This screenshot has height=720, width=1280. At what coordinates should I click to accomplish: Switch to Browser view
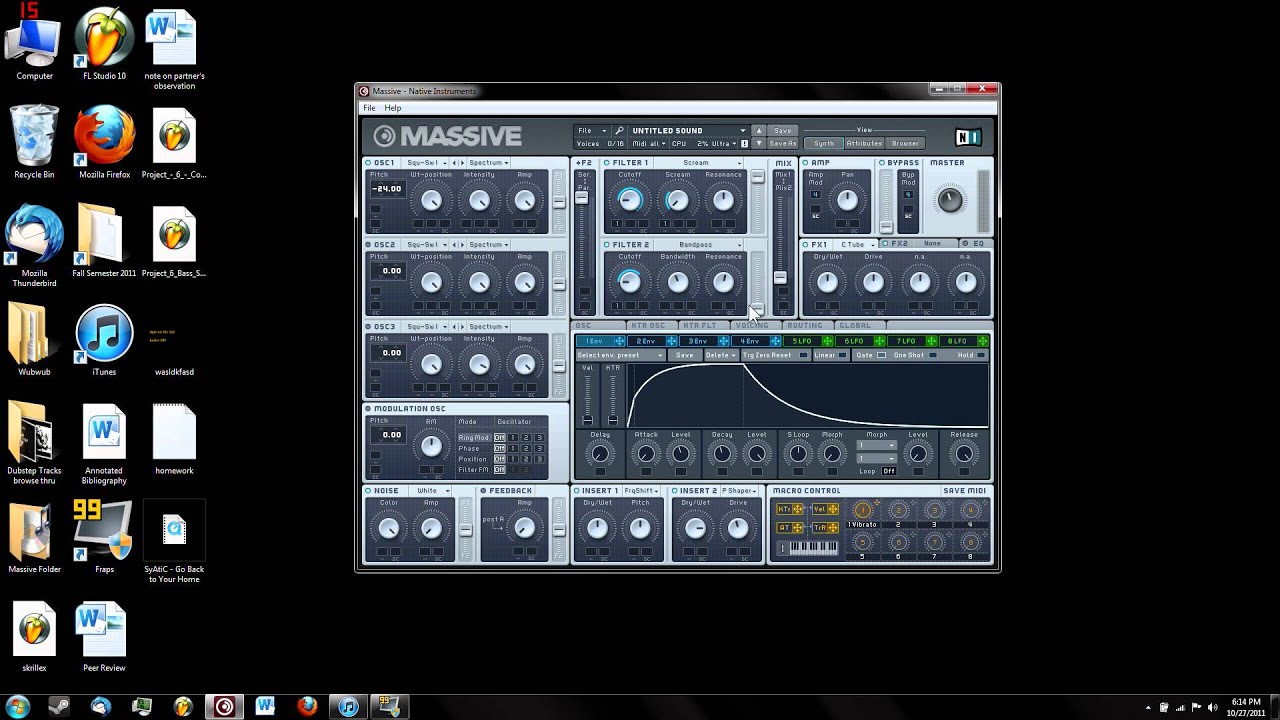pyautogui.click(x=905, y=143)
